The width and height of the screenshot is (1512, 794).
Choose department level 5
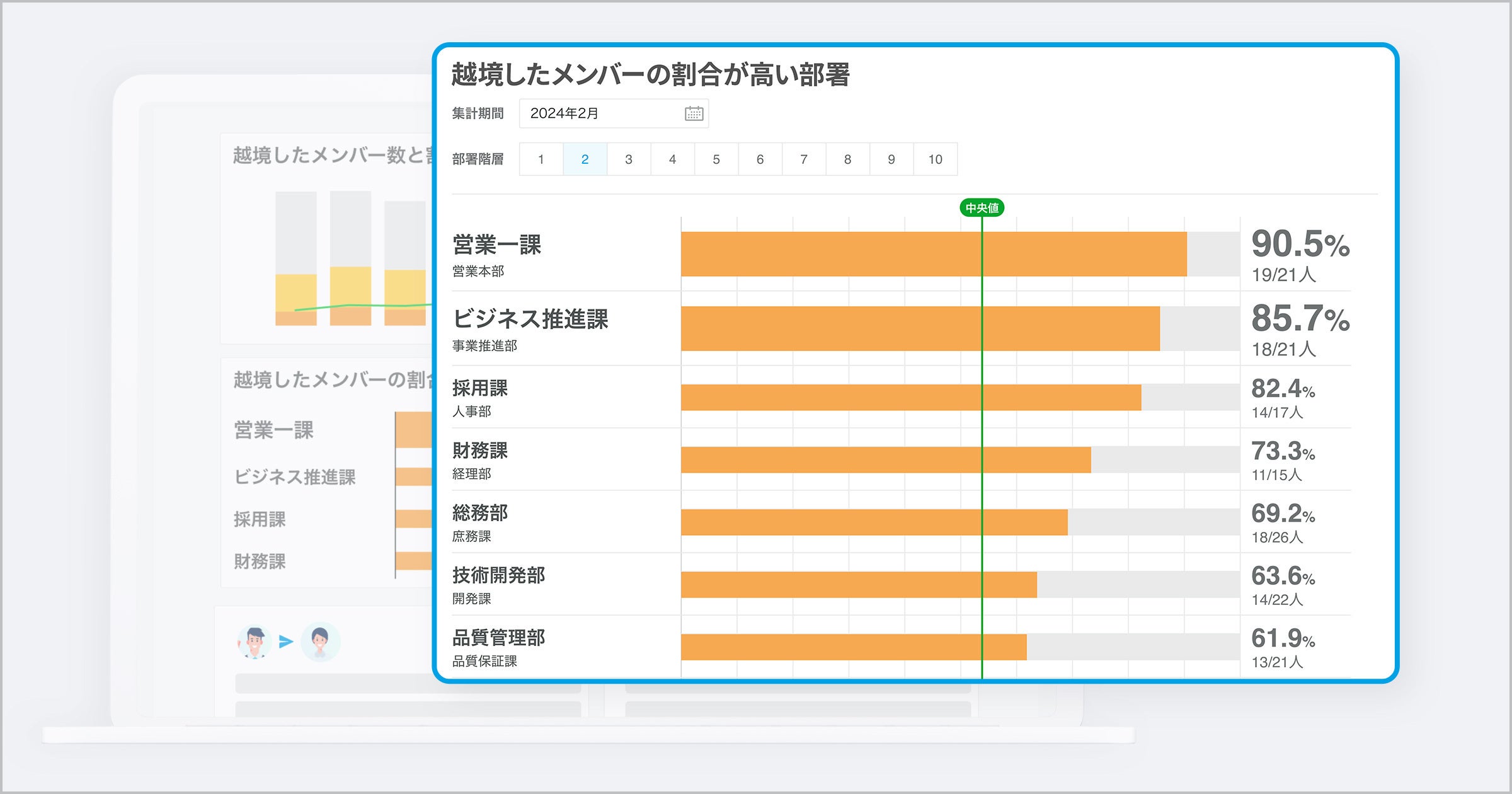coord(716,159)
